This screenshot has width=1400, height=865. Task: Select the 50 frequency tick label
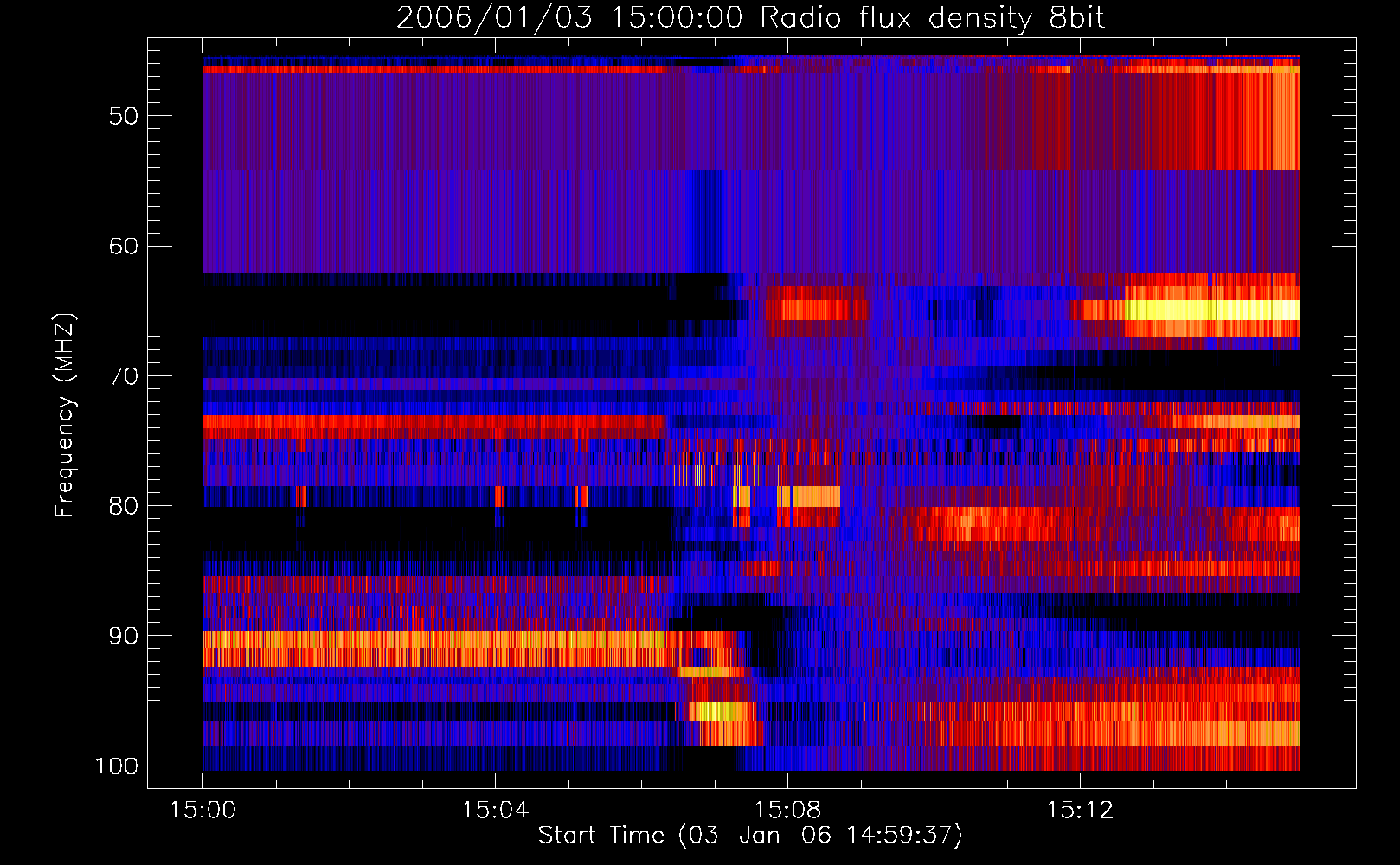tap(124, 116)
